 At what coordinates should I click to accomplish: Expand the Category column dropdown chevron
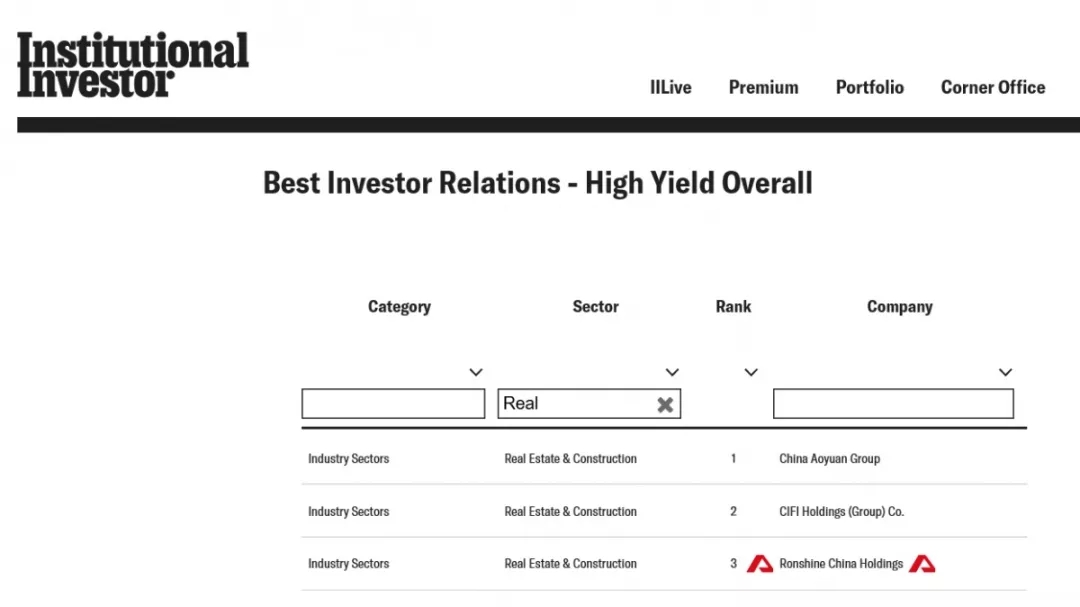tap(476, 372)
